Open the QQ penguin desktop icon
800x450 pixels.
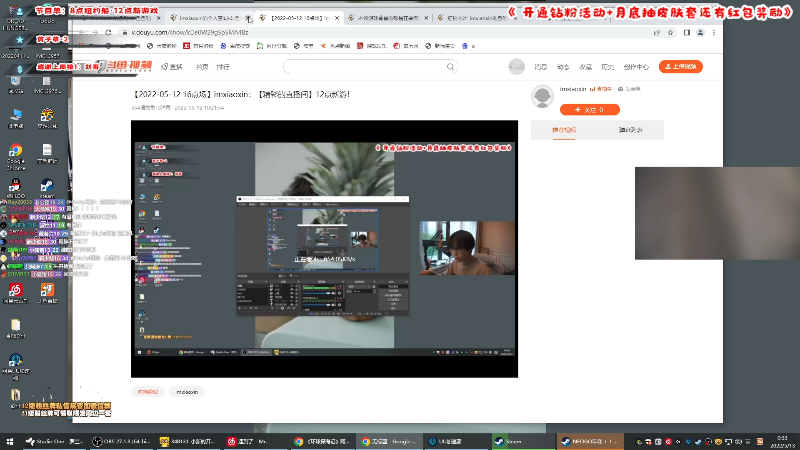[x=15, y=188]
